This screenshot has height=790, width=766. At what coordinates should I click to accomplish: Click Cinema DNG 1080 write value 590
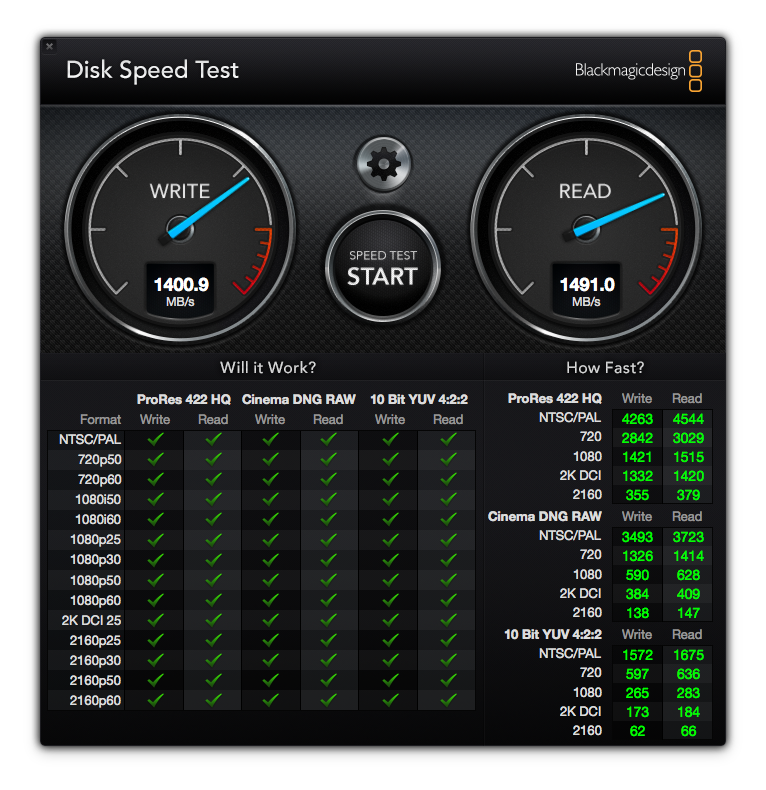637,575
